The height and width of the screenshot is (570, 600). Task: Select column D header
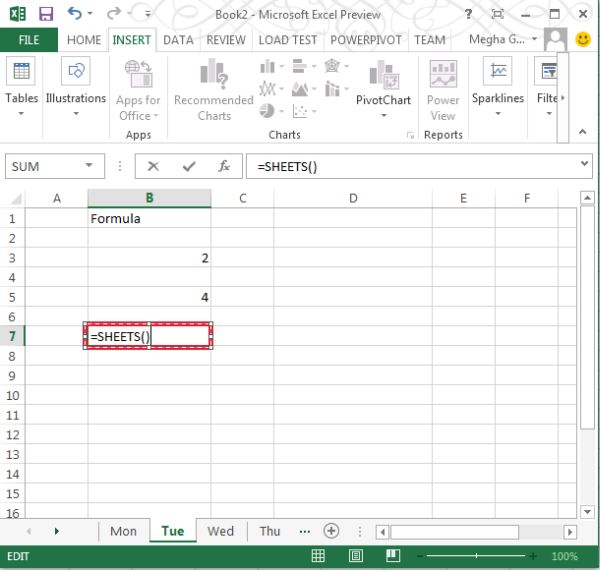[353, 198]
